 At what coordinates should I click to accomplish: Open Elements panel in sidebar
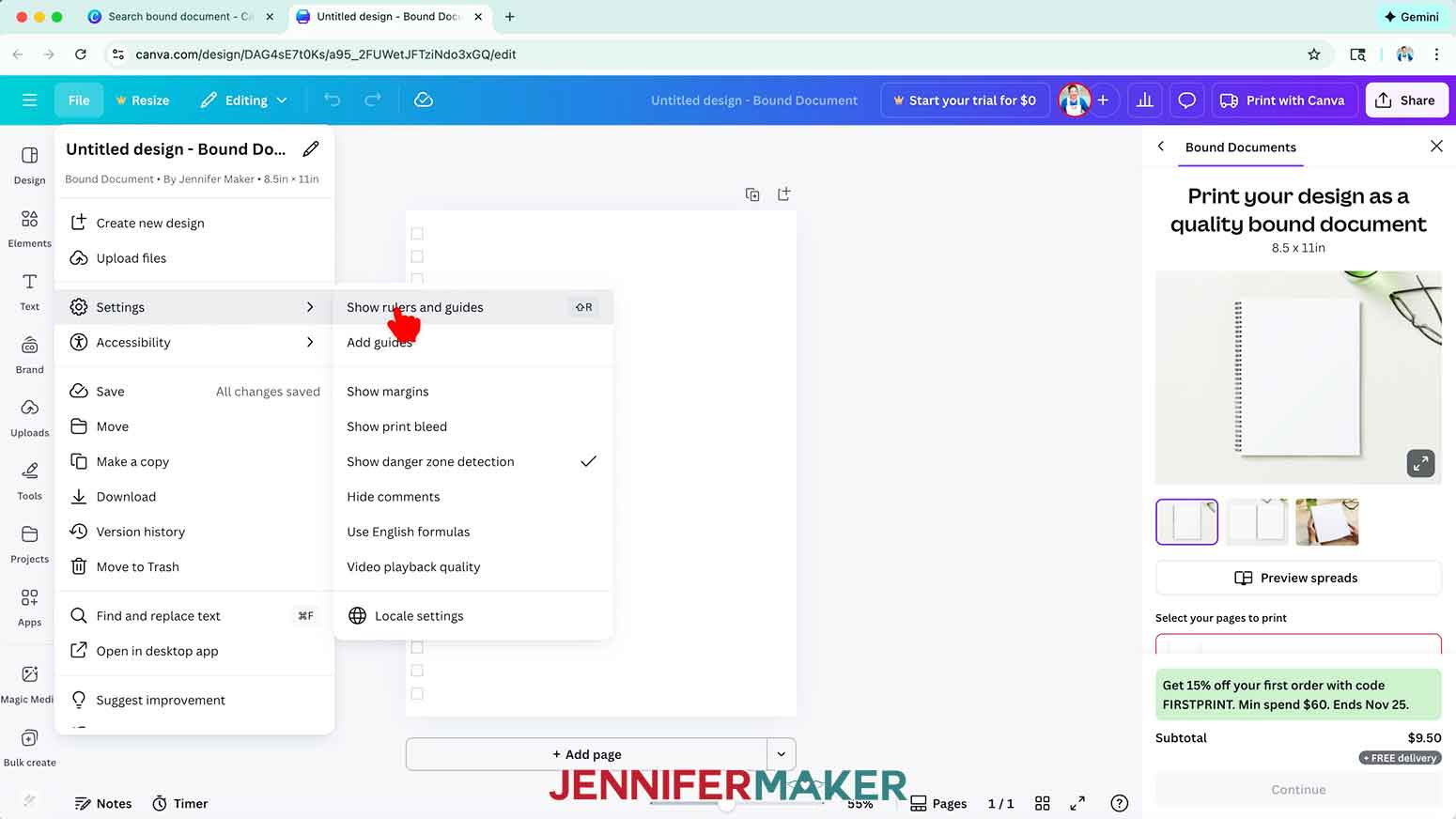click(x=29, y=228)
